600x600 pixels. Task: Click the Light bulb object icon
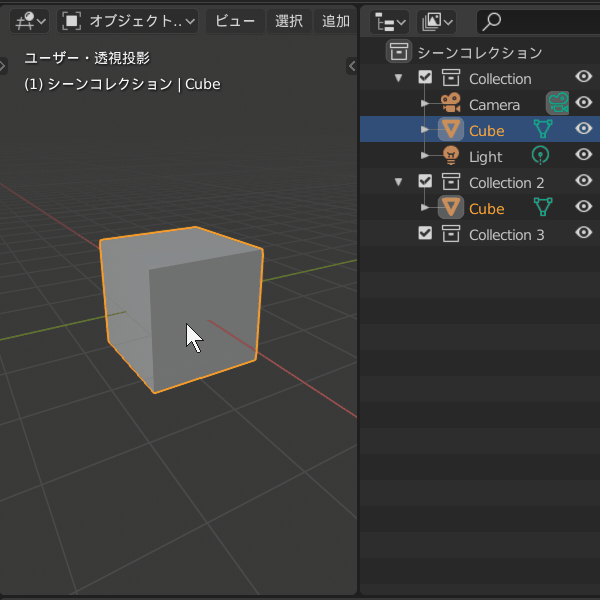pyautogui.click(x=451, y=155)
